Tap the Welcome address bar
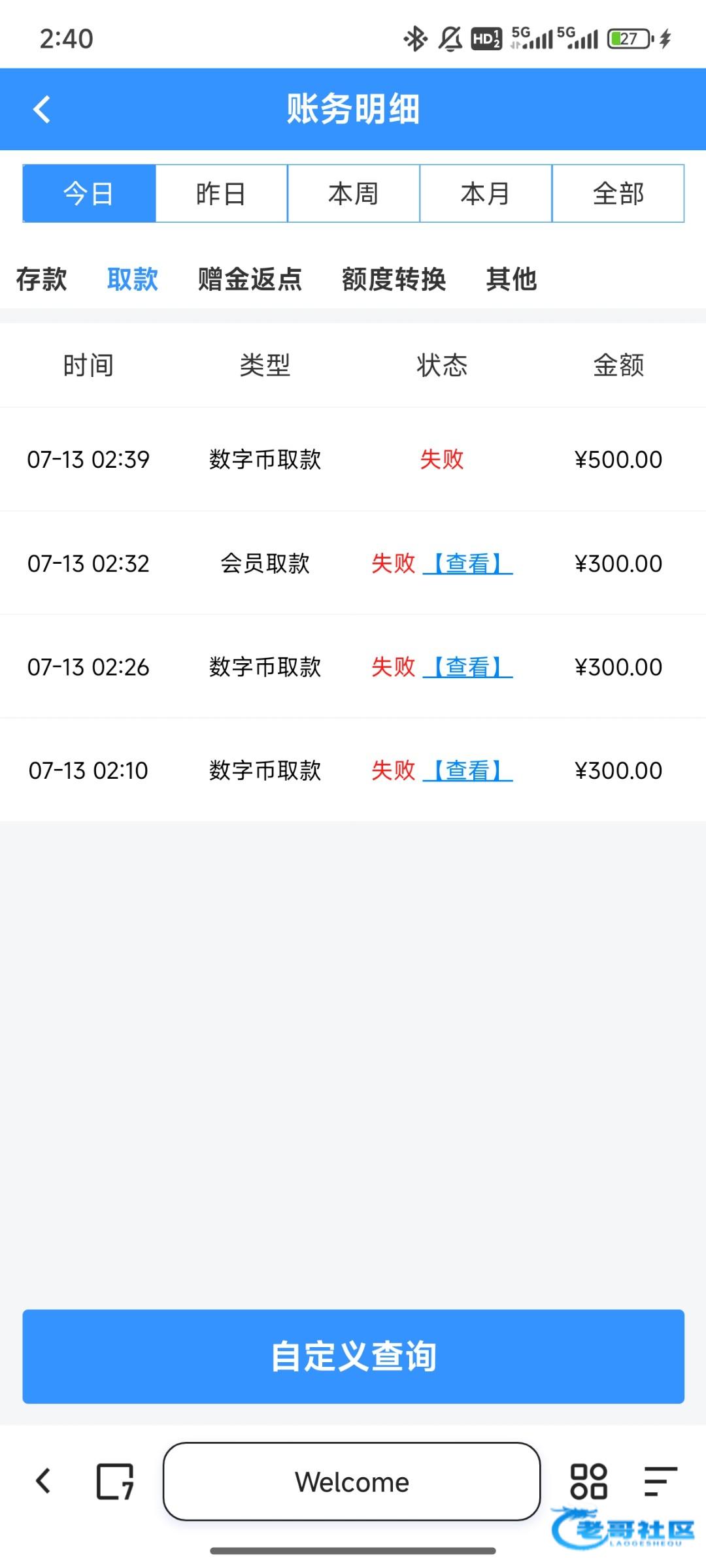The width and height of the screenshot is (706, 1568). pyautogui.click(x=352, y=1481)
